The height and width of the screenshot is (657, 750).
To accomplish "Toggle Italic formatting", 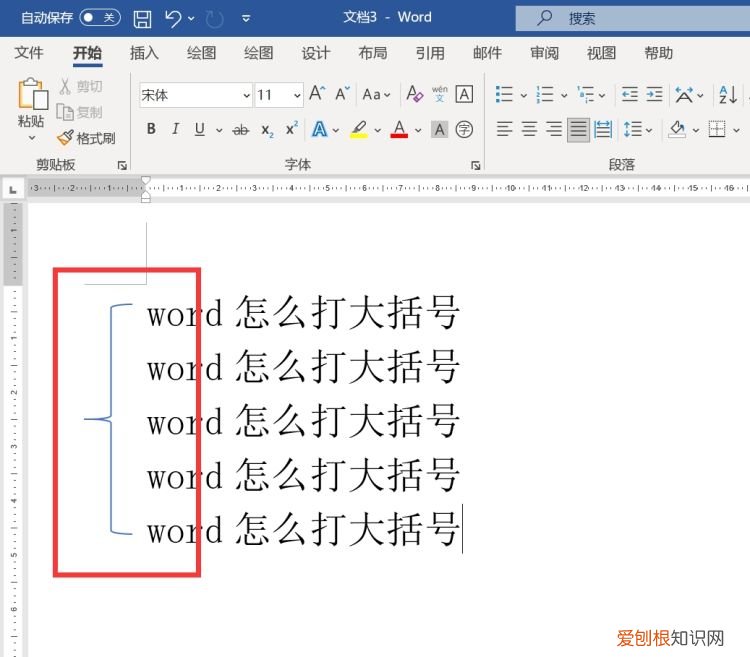I will 176,129.
